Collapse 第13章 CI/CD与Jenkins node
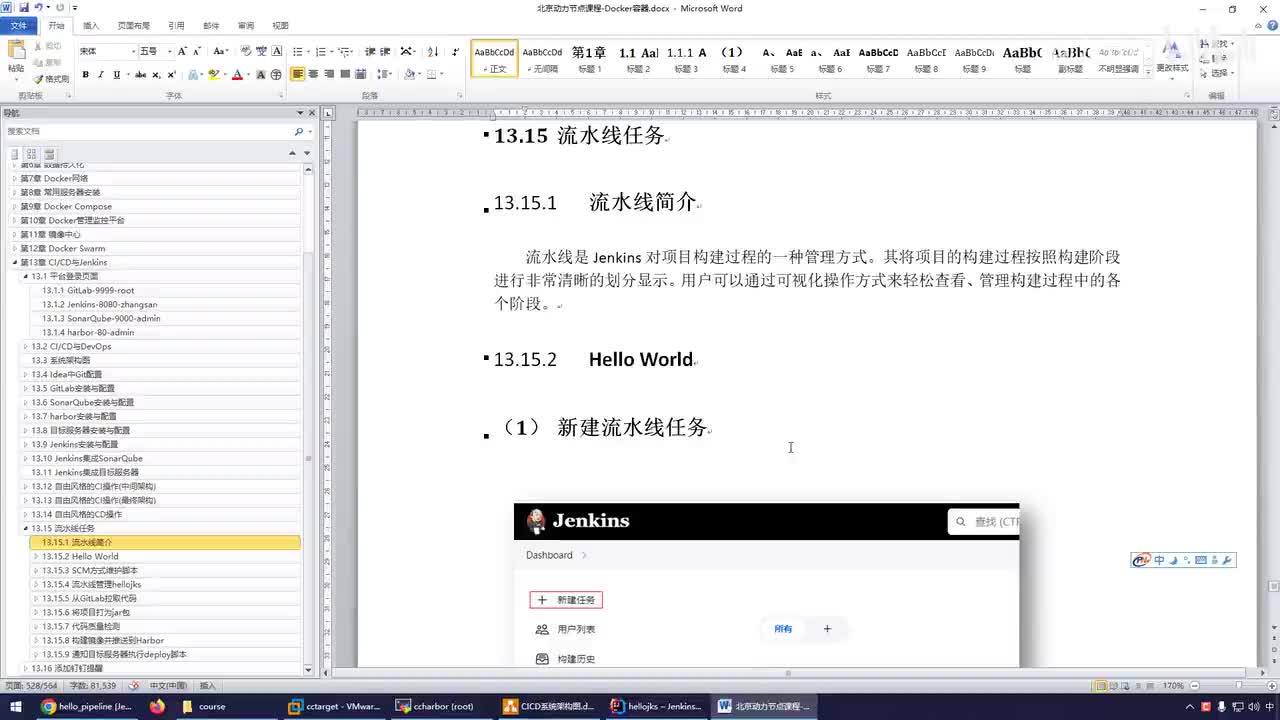Viewport: 1280px width, 720px height. [14, 262]
